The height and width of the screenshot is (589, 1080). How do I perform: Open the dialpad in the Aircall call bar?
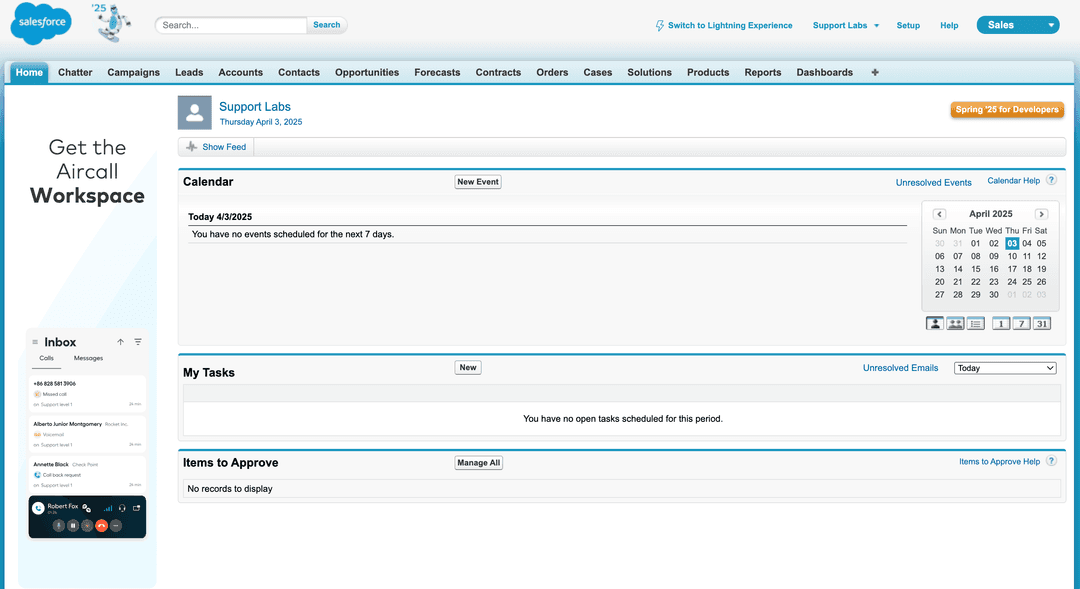[x=87, y=525]
